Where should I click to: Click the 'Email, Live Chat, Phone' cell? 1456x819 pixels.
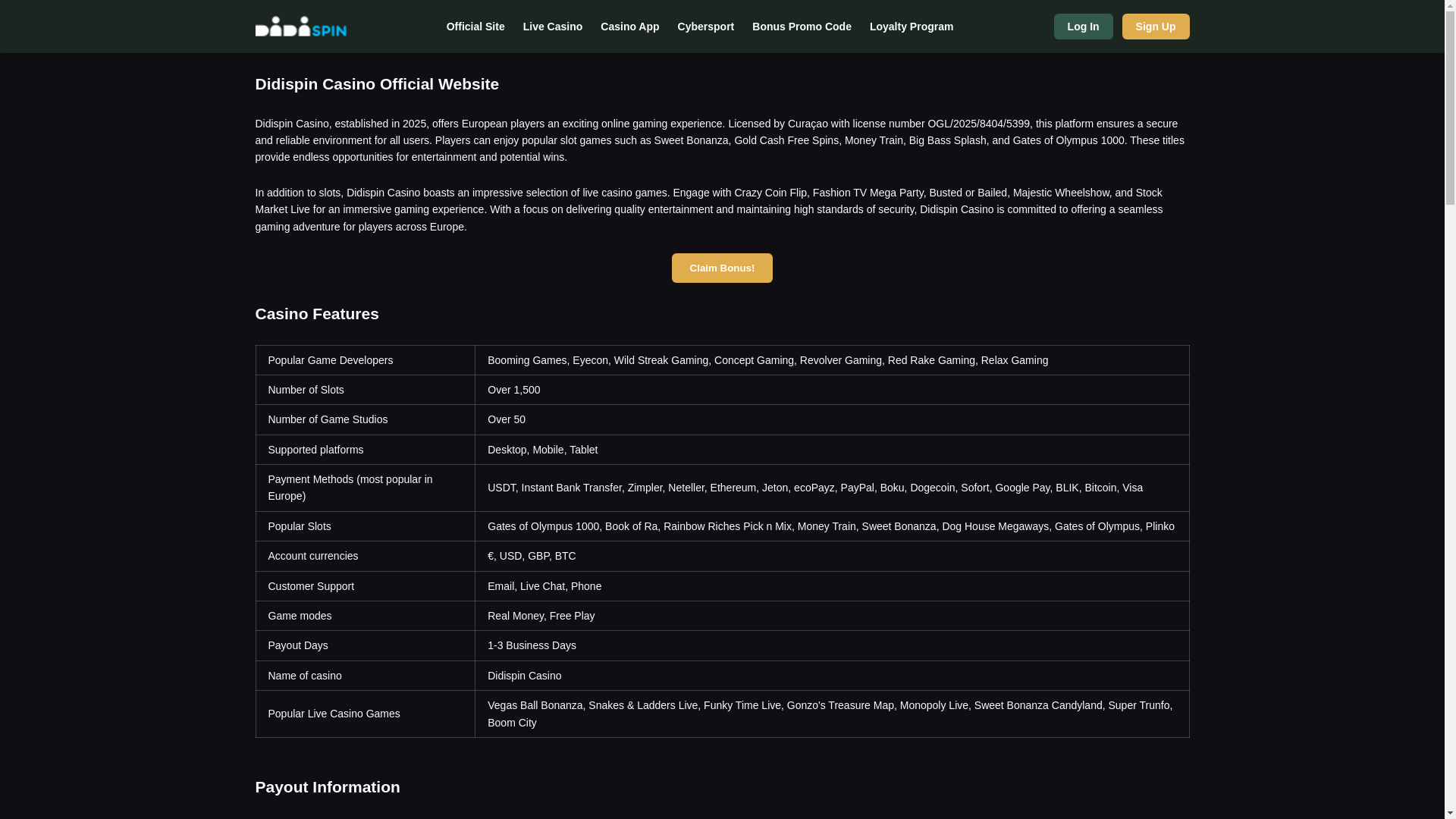(x=832, y=586)
